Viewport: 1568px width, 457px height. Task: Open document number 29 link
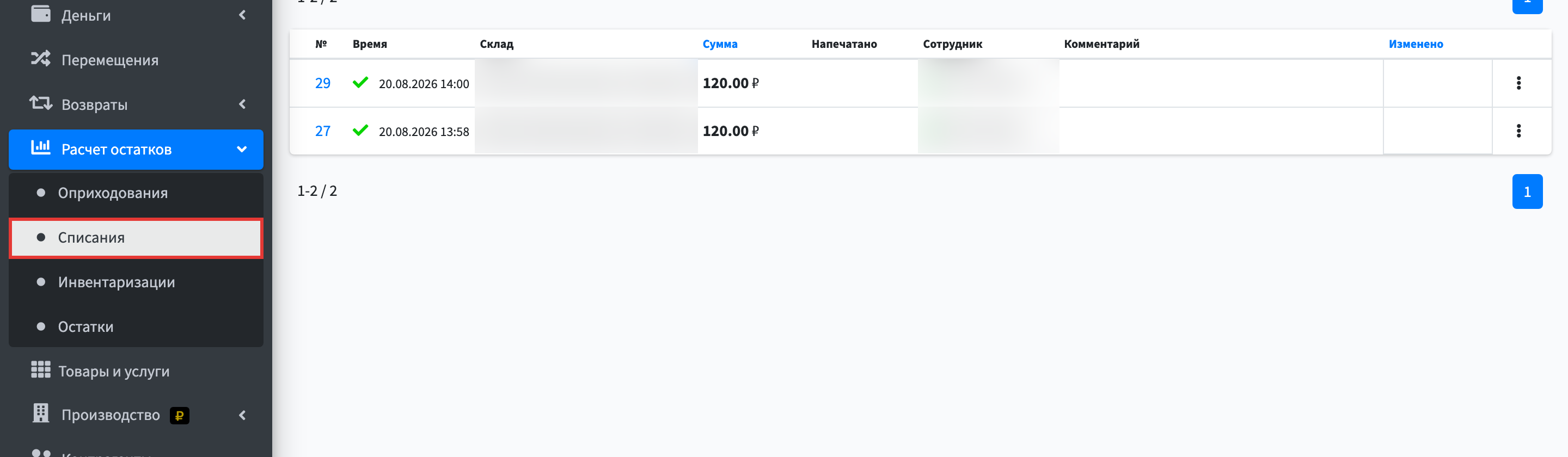[323, 83]
